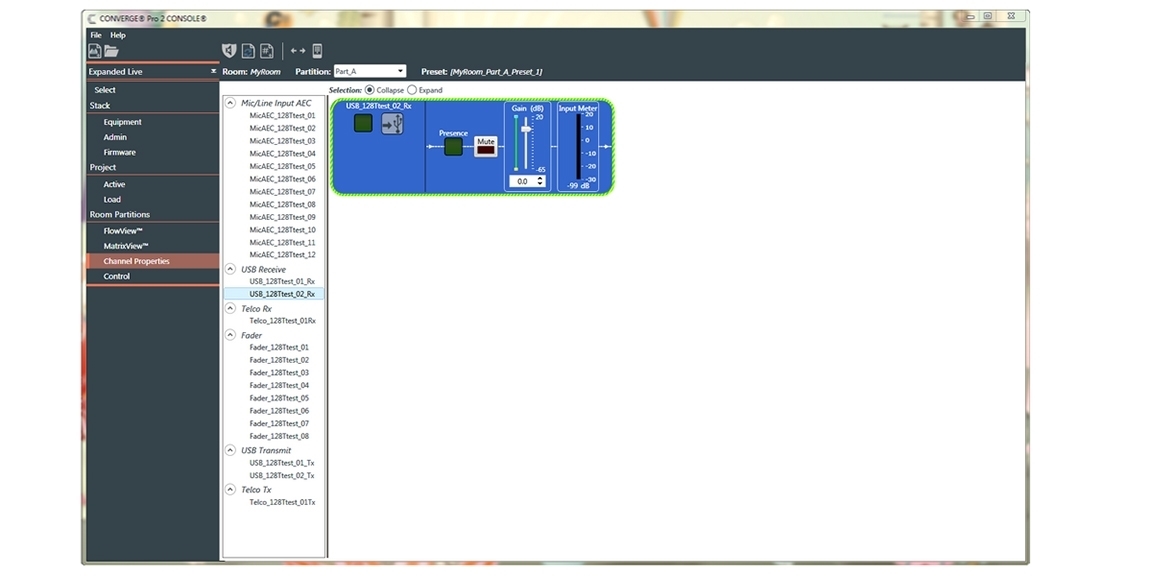The image size is (1152, 576).
Task: Click the speaker mute toolbar icon
Action: pos(229,51)
